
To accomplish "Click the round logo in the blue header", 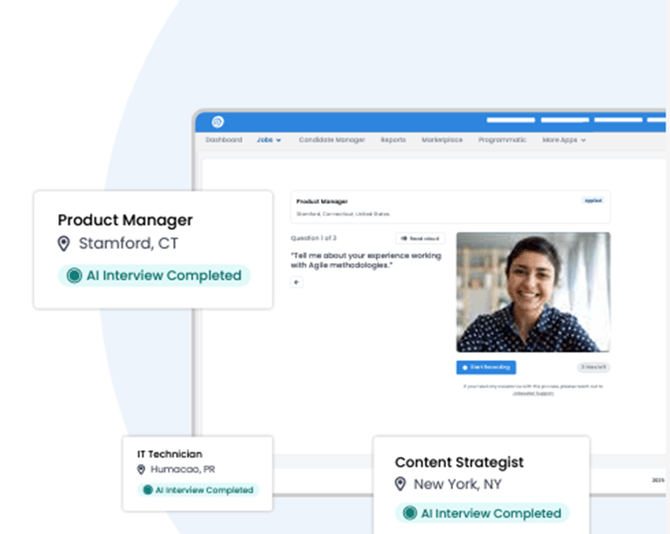I will [217, 122].
